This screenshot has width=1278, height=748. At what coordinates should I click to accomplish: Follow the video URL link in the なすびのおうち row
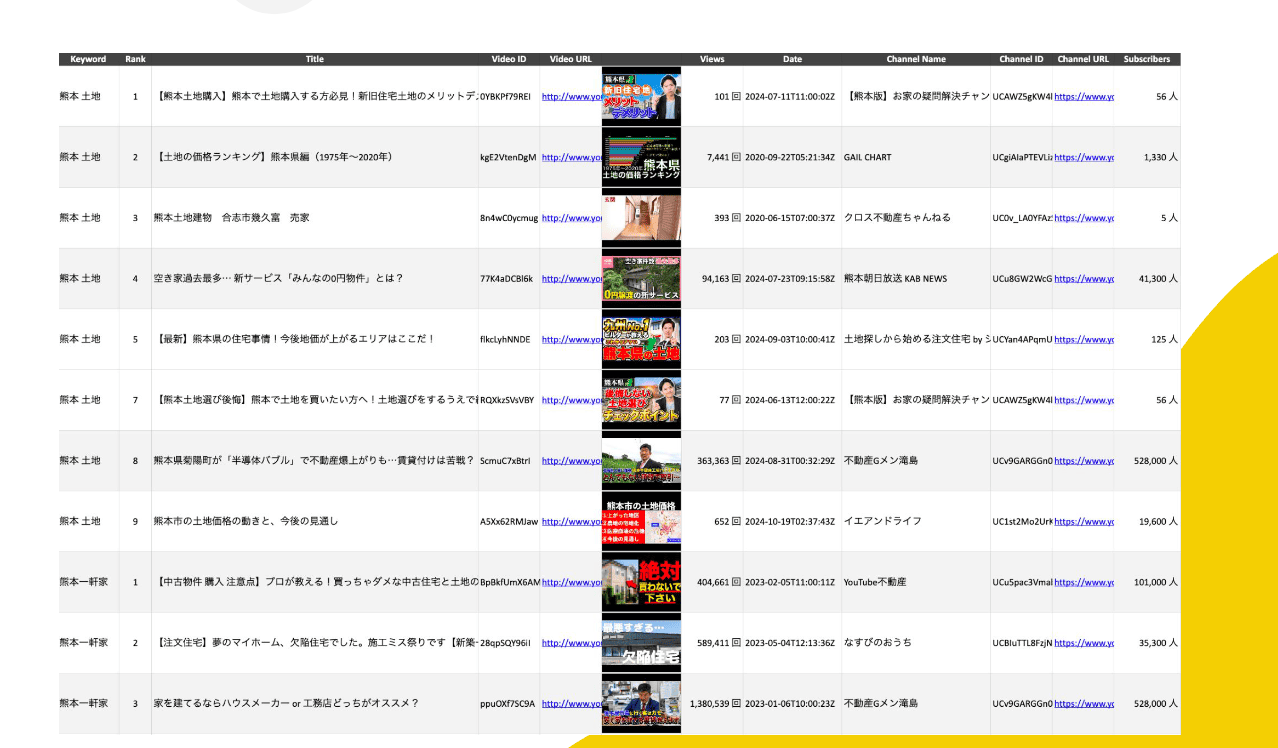[x=571, y=643]
